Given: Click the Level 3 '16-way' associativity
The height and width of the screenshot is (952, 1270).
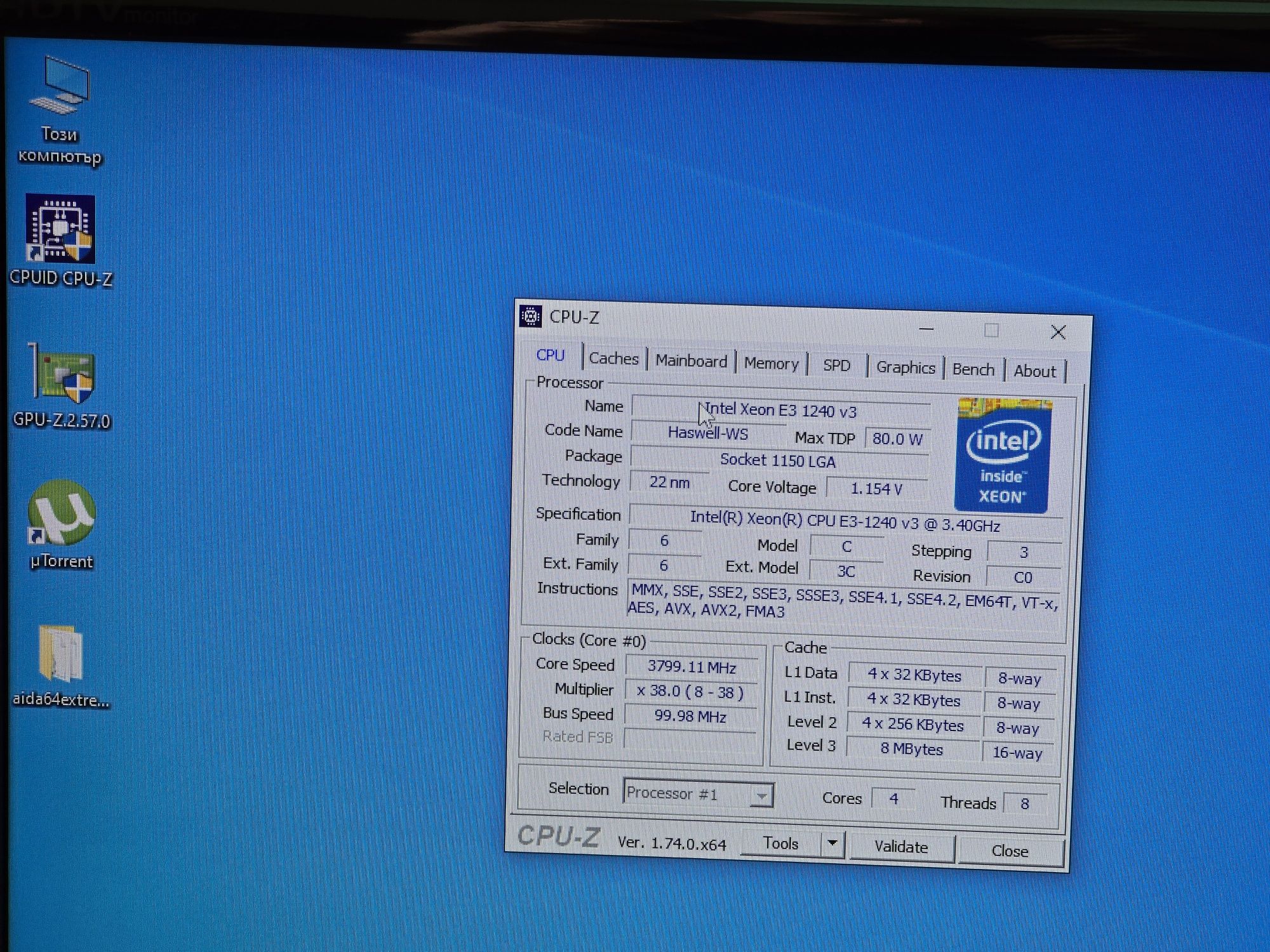Looking at the screenshot, I should click(1017, 753).
